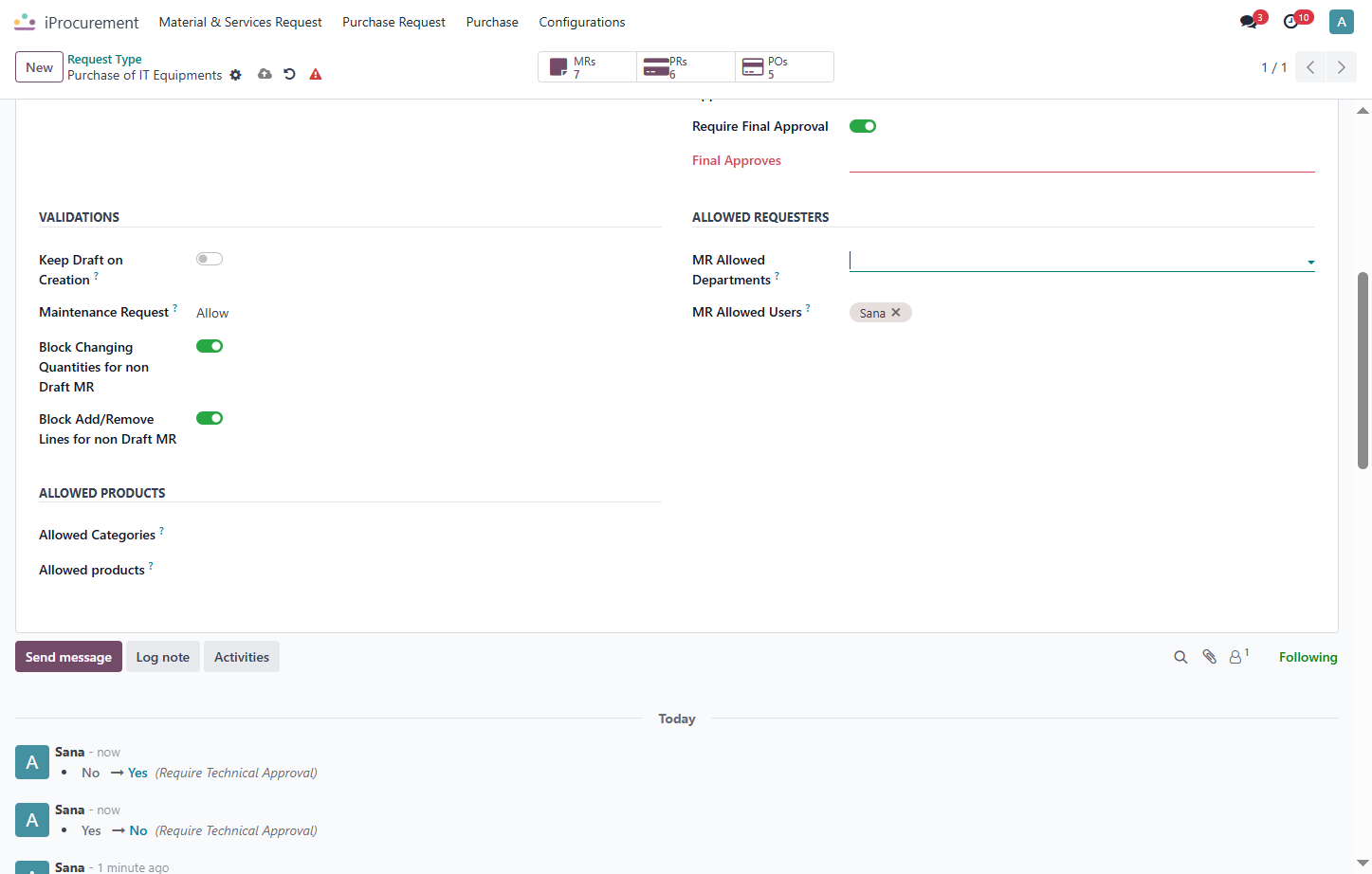Save record with the cloud upload icon
1372x874 pixels.
265,74
